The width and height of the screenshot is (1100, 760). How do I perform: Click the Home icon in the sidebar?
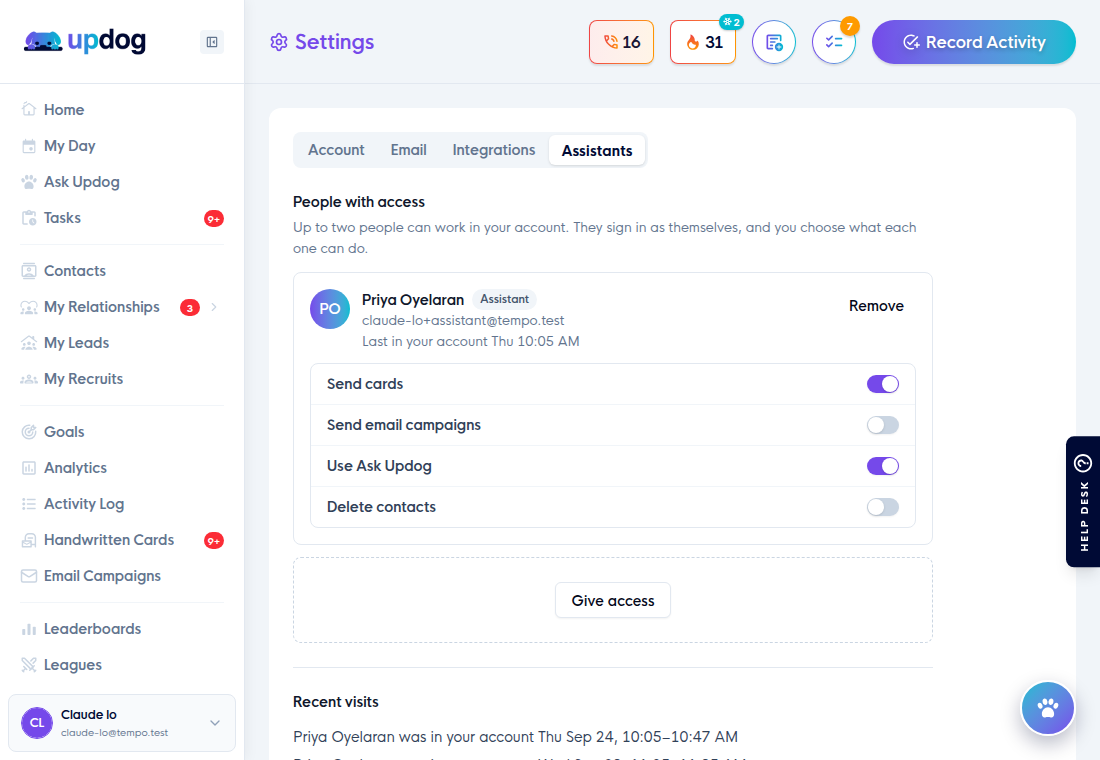(29, 109)
